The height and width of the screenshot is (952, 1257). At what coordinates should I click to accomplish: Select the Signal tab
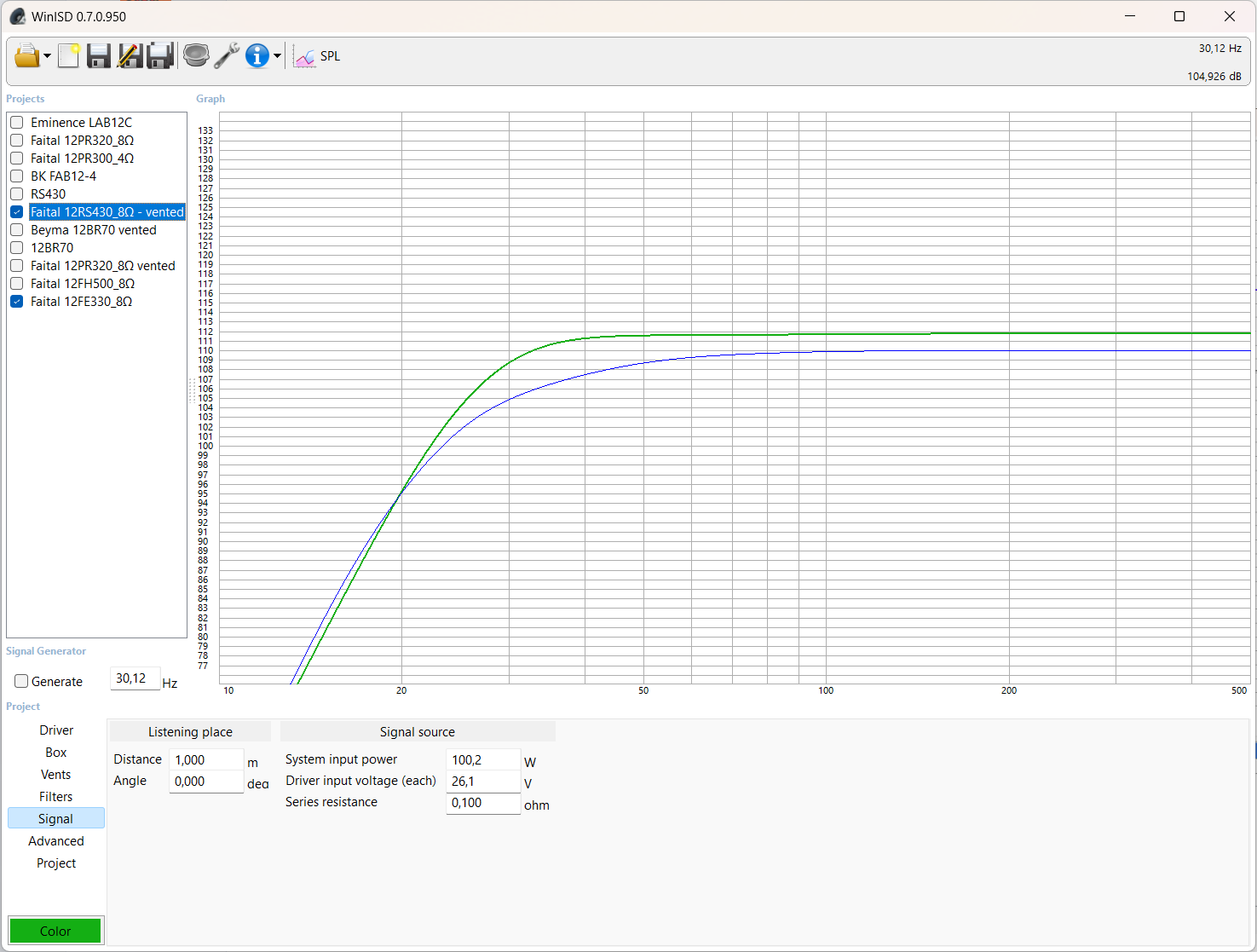(56, 818)
